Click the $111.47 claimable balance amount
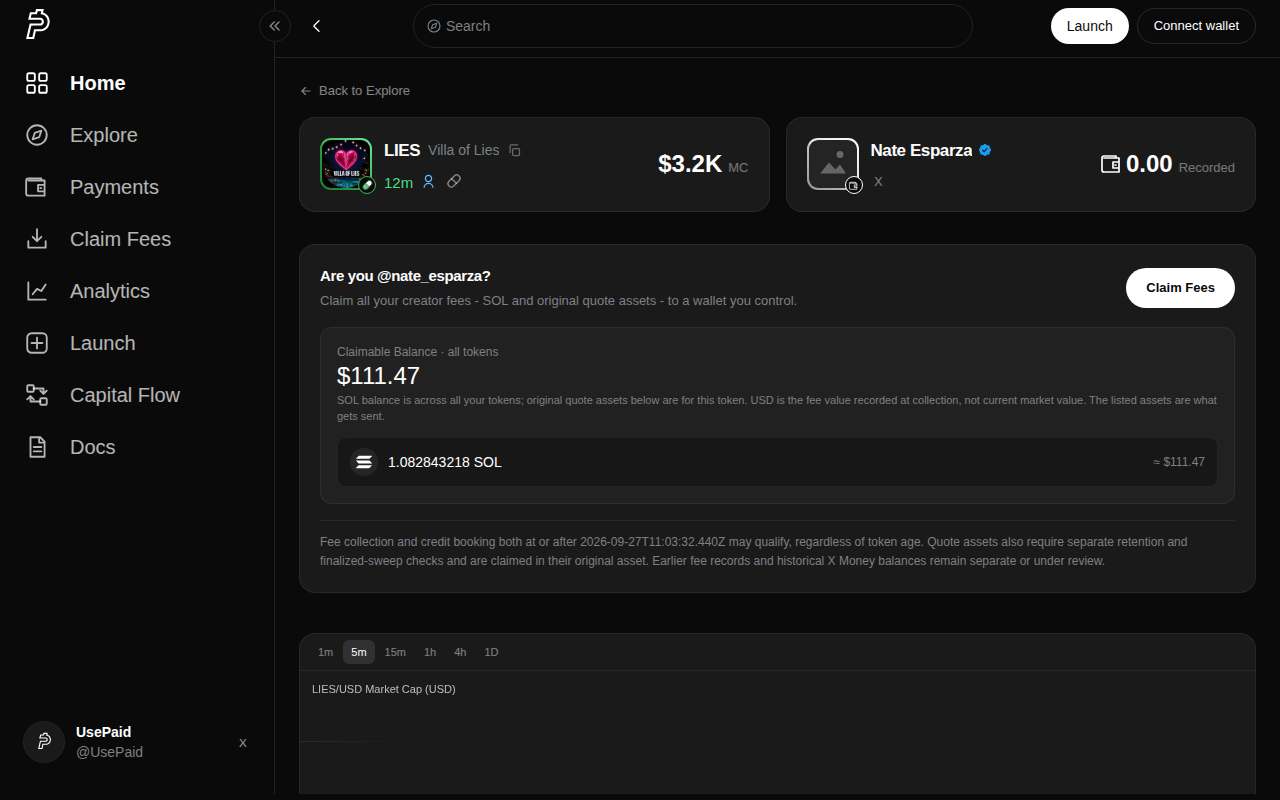 click(378, 376)
